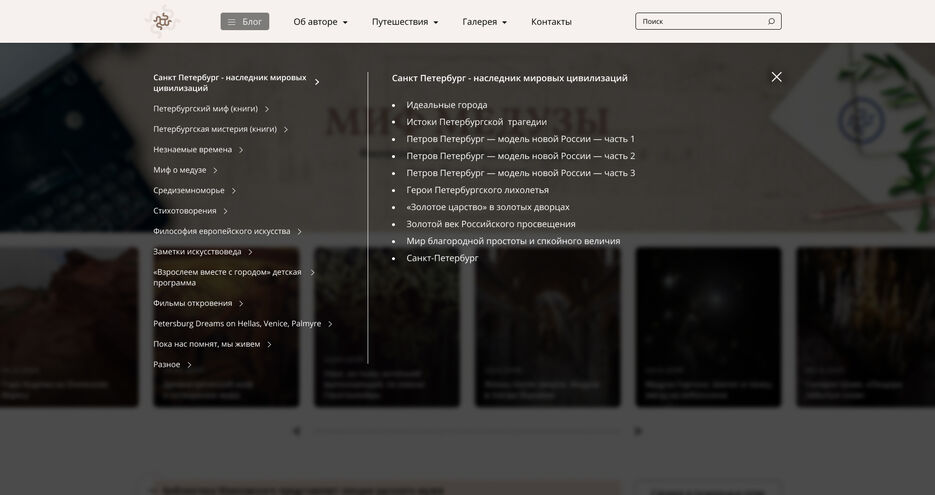Close the blog menu overlay with X
The height and width of the screenshot is (495, 935).
(776, 77)
